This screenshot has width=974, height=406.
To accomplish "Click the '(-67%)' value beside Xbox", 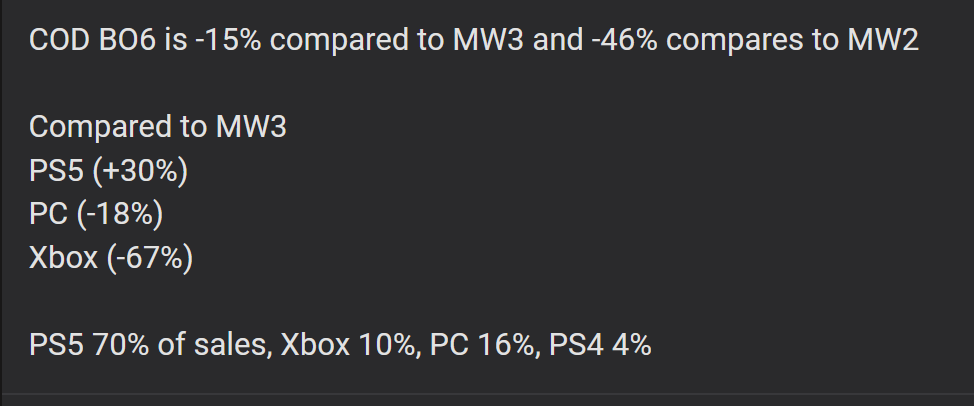I will [x=149, y=258].
